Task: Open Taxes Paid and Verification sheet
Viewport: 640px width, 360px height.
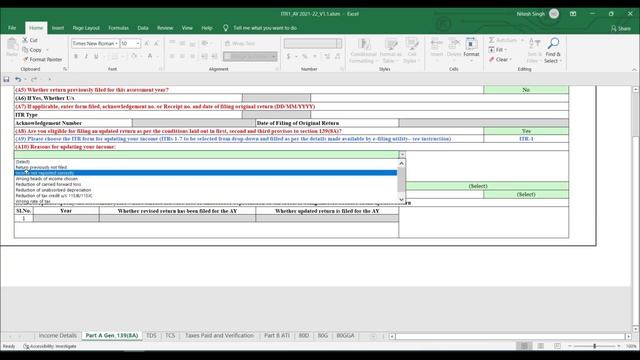Action: coord(219,336)
